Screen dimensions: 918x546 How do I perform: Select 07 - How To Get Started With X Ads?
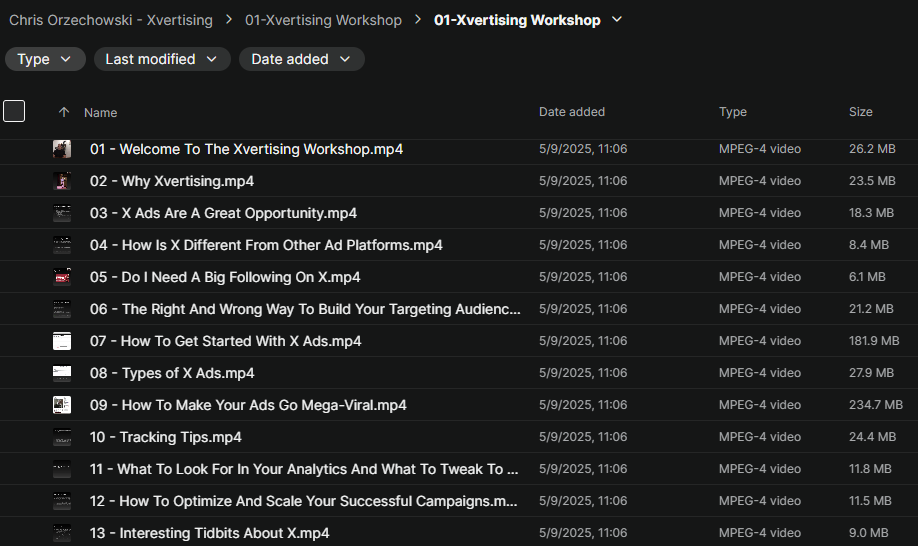[225, 341]
